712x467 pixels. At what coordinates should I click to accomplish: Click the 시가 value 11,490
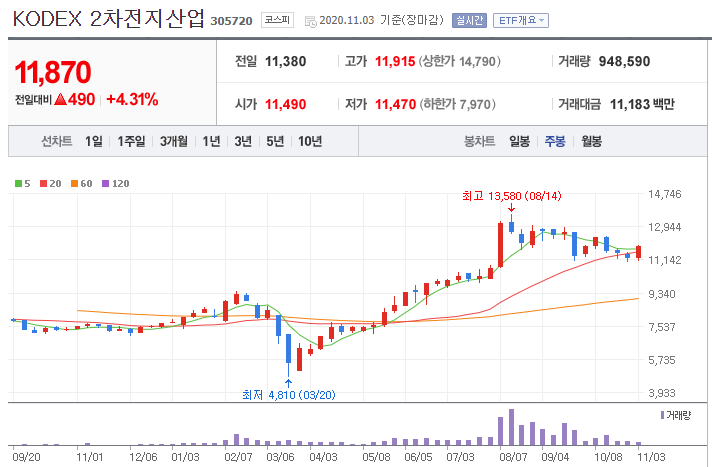tap(285, 104)
